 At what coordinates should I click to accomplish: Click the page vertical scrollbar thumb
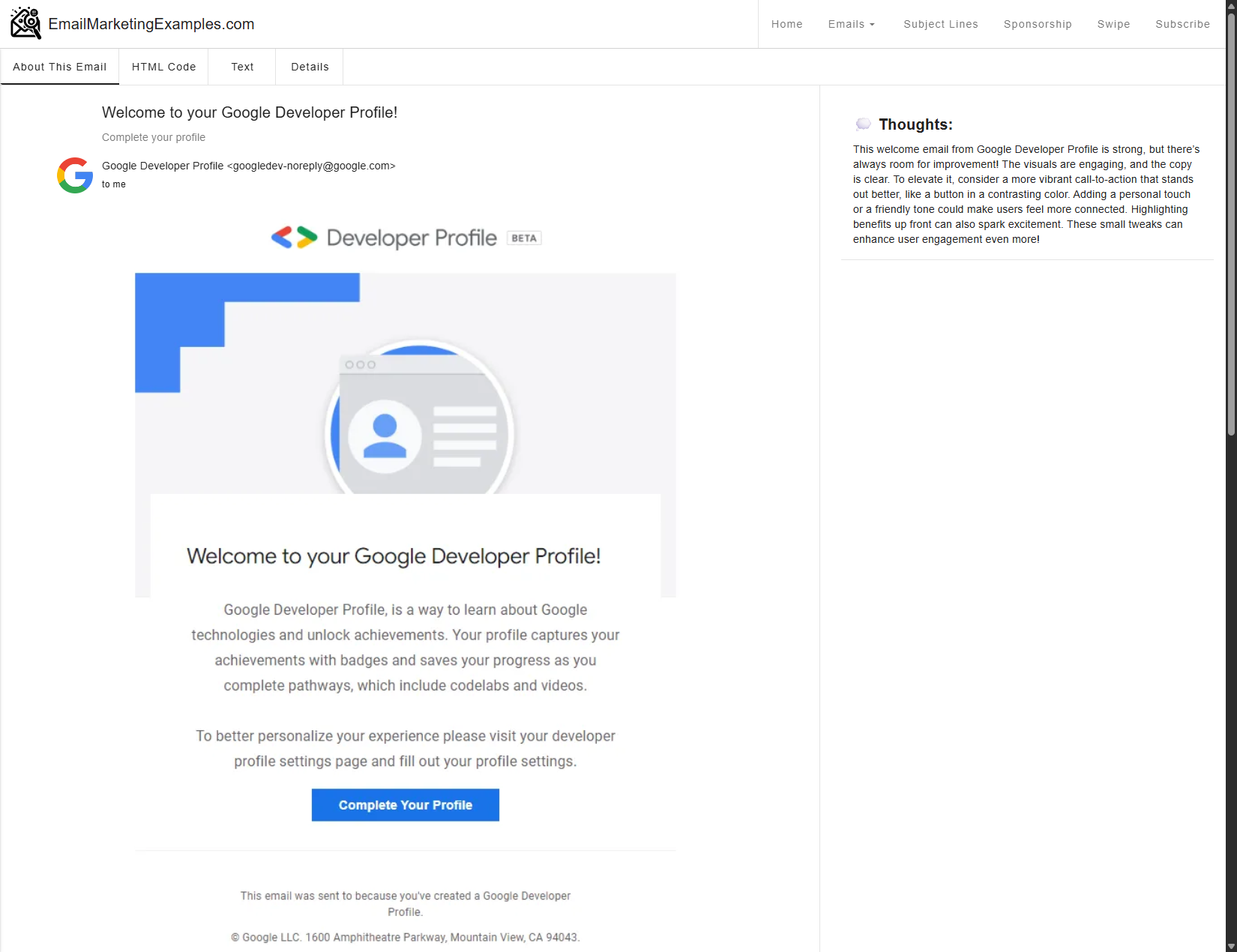(x=1231, y=223)
